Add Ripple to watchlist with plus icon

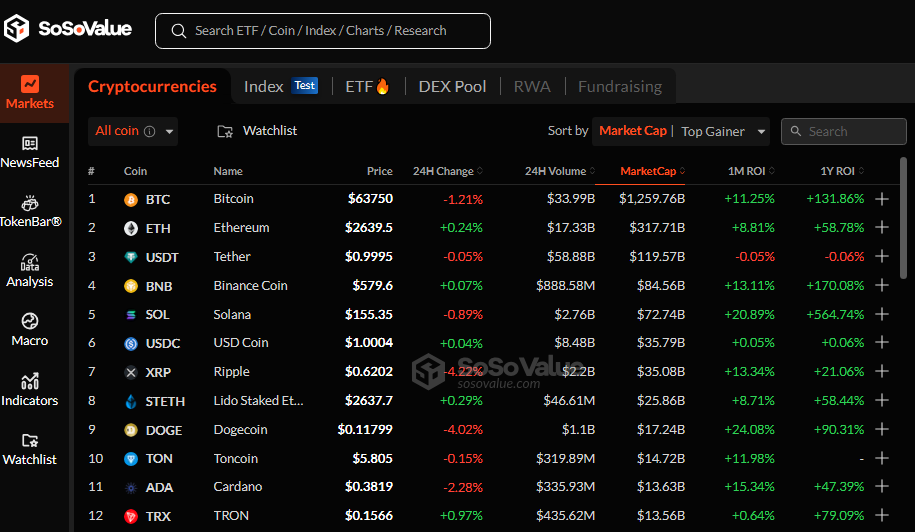882,371
